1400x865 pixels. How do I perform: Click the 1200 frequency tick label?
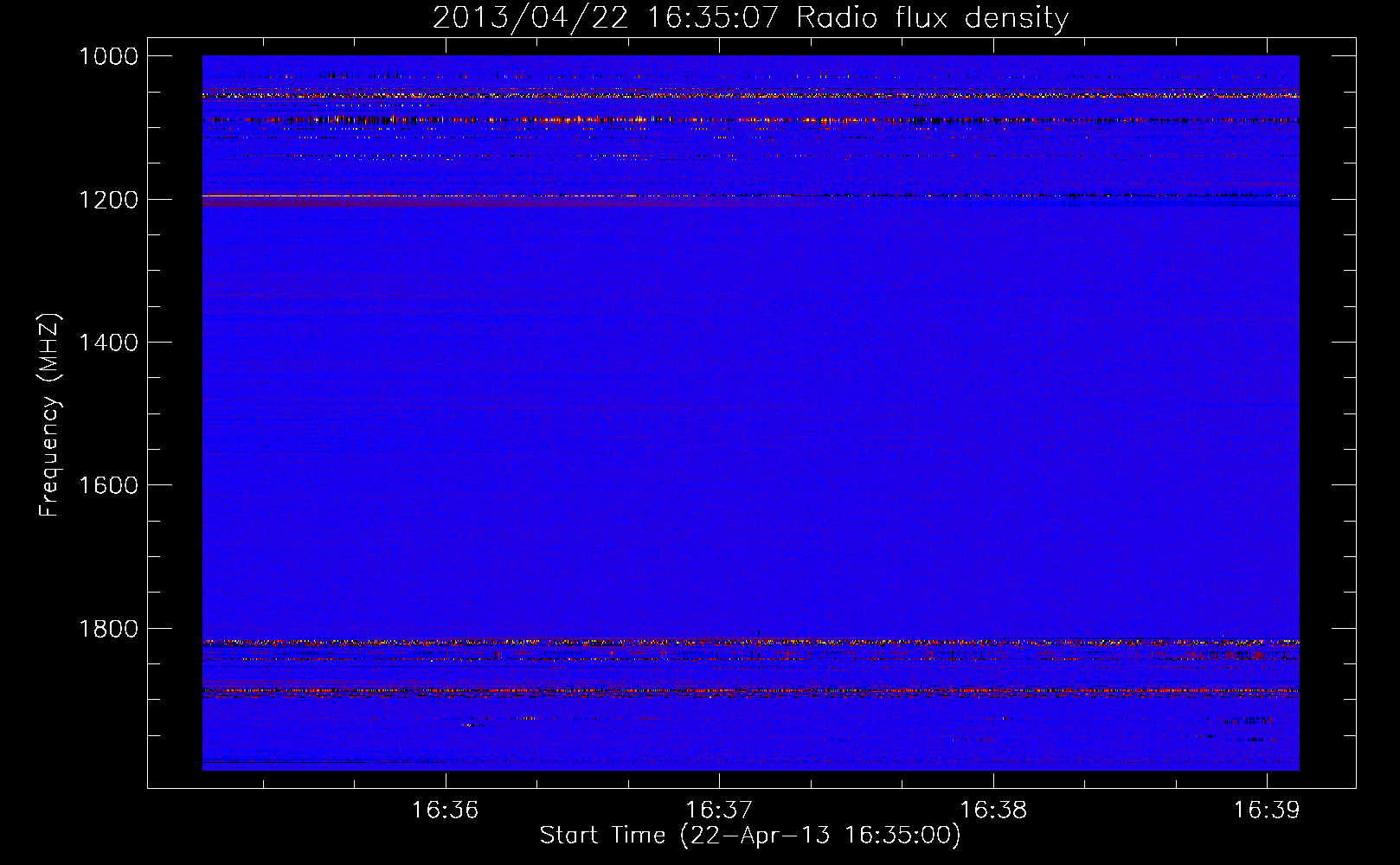coord(109,200)
